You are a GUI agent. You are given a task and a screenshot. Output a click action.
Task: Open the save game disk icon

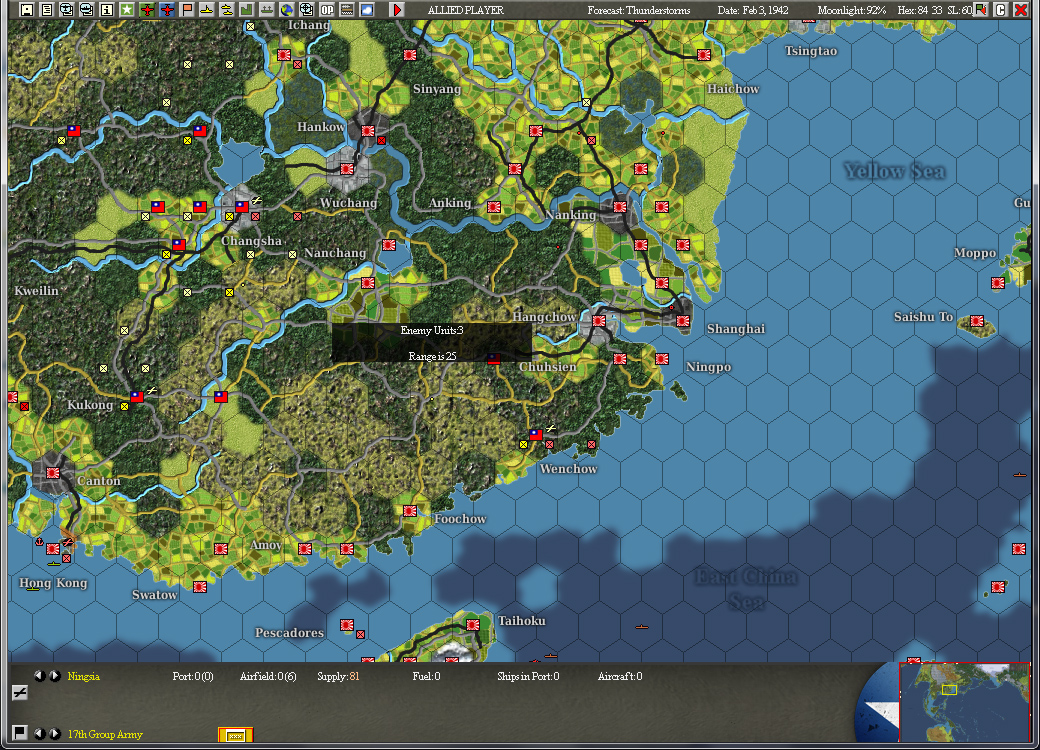pyautogui.click(x=27, y=9)
